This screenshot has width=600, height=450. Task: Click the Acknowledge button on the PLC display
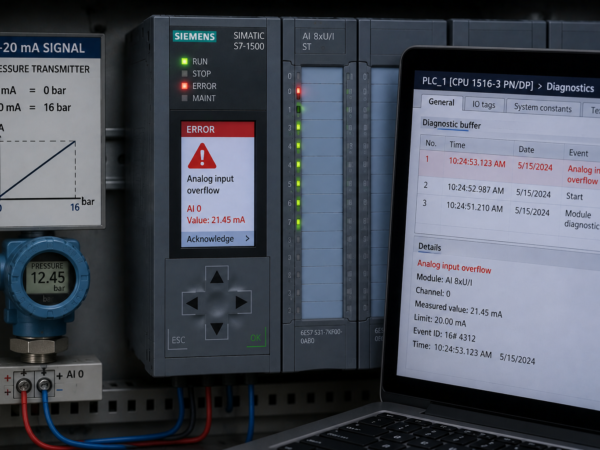[217, 239]
